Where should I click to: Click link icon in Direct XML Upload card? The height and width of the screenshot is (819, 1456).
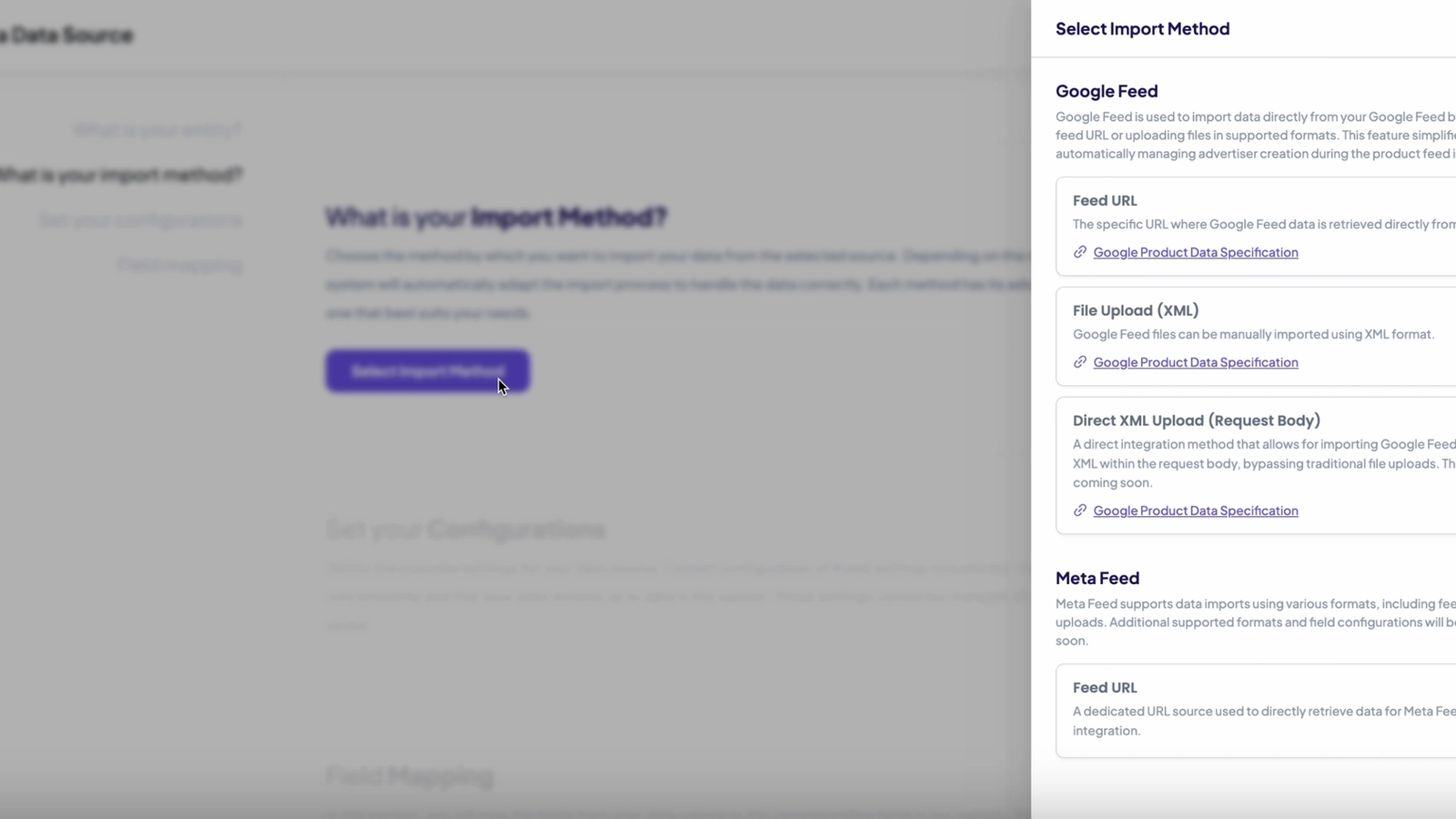(1080, 511)
